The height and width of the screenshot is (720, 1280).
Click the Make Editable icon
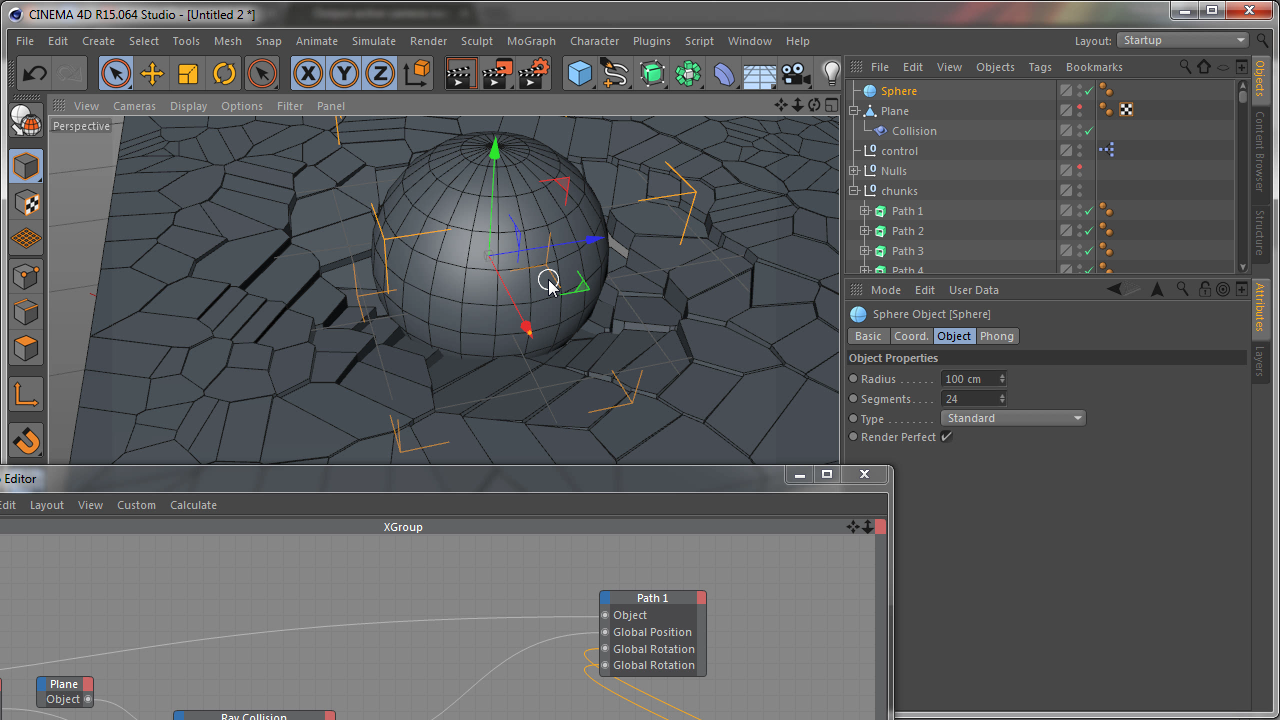pos(26,121)
